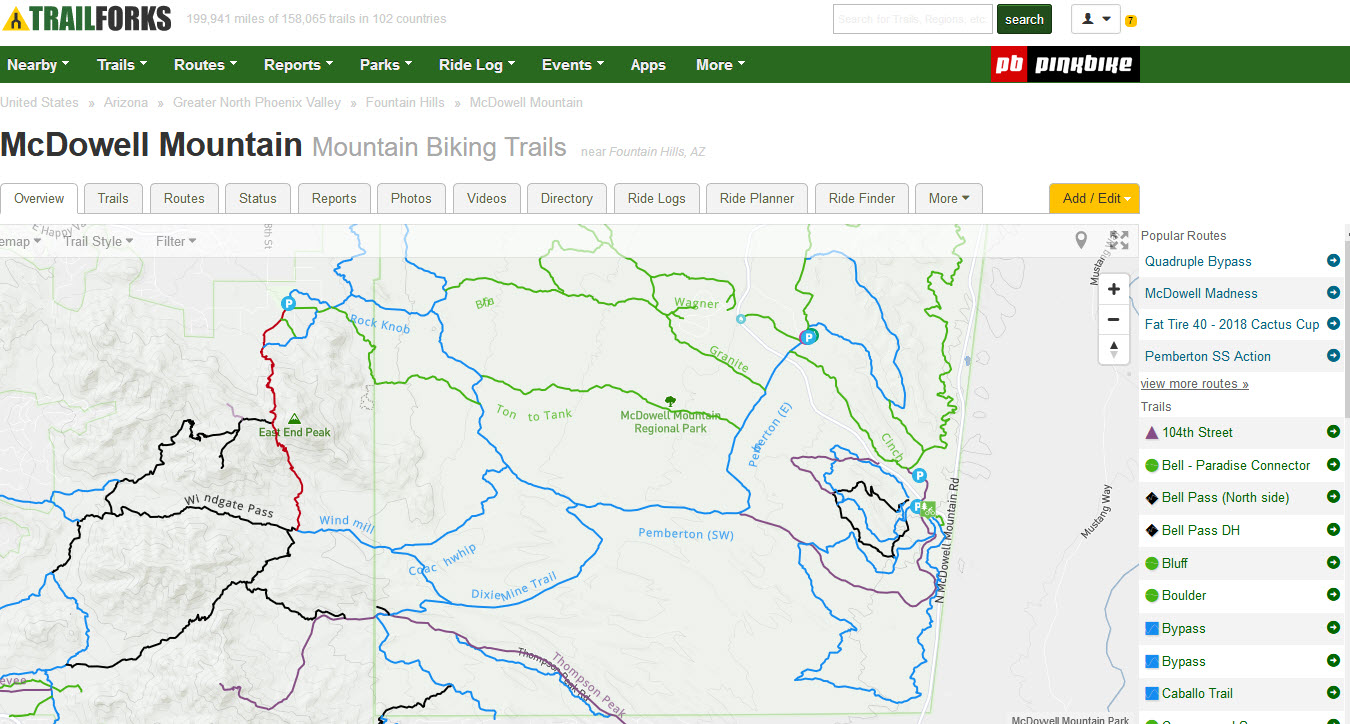The height and width of the screenshot is (724, 1350).
Task: Open the Trails navigation menu
Action: click(x=122, y=65)
